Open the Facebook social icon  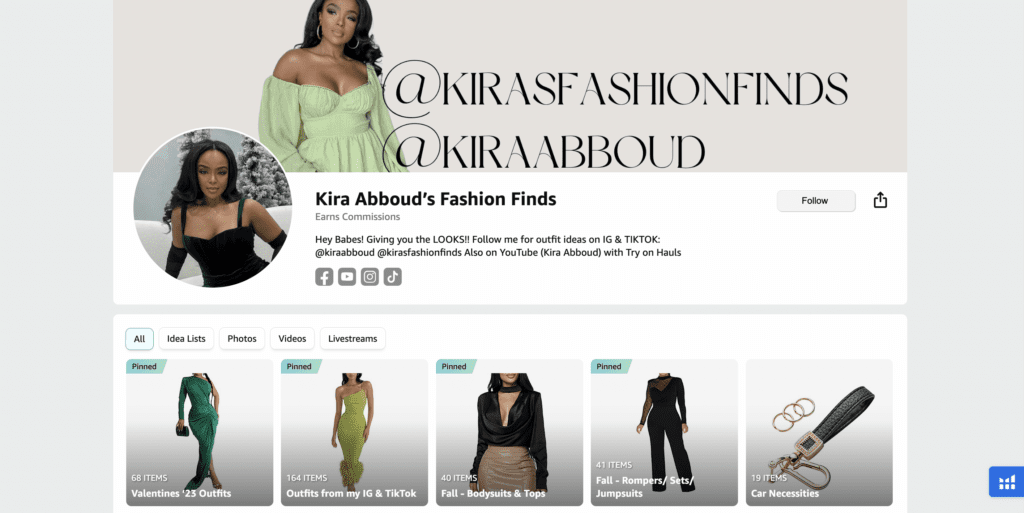coord(324,277)
